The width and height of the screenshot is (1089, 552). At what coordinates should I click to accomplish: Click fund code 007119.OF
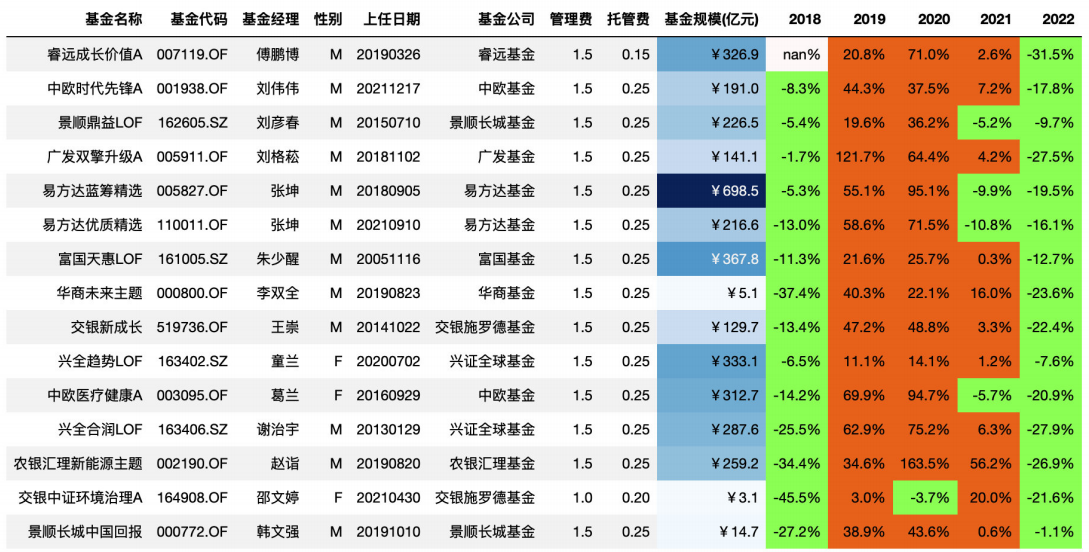click(192, 54)
